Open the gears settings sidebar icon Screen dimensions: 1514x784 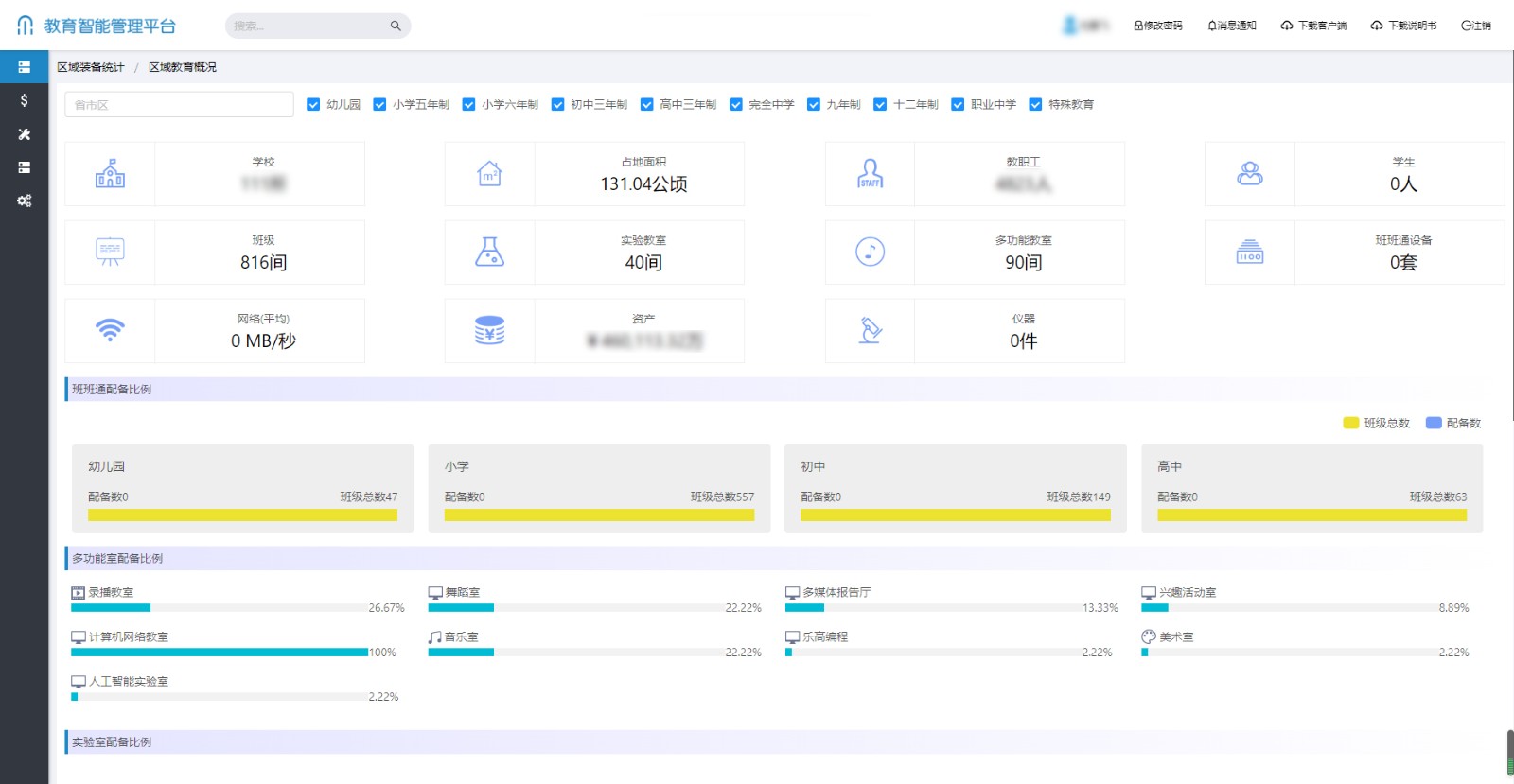(24, 200)
